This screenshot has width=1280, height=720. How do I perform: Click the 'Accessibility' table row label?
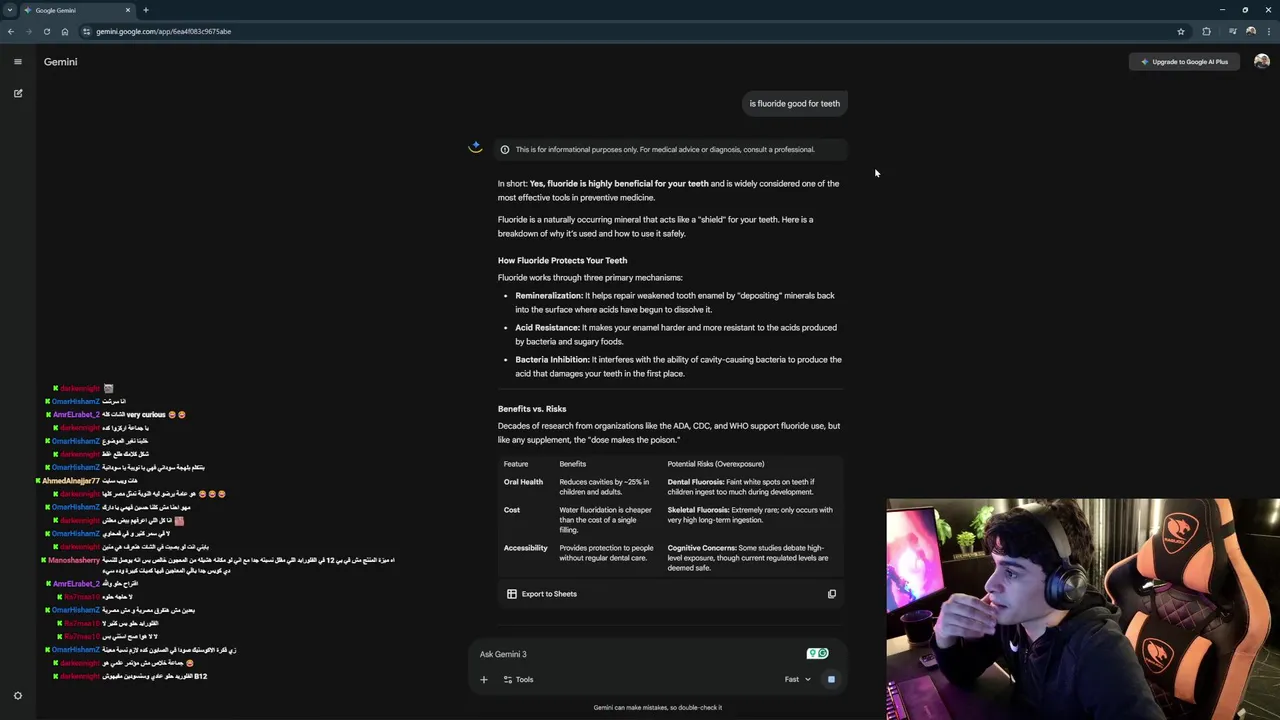click(x=526, y=548)
